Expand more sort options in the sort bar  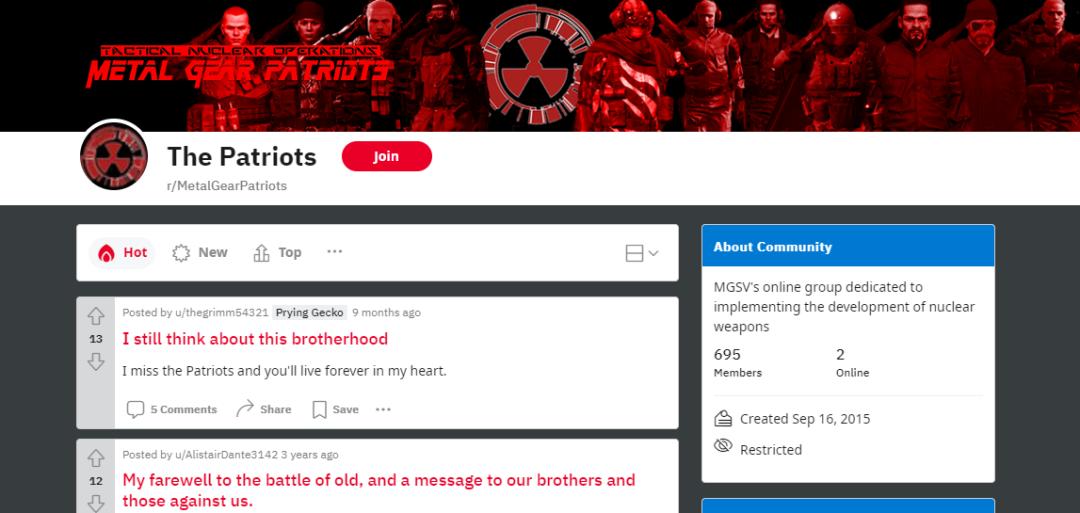pyautogui.click(x=335, y=252)
